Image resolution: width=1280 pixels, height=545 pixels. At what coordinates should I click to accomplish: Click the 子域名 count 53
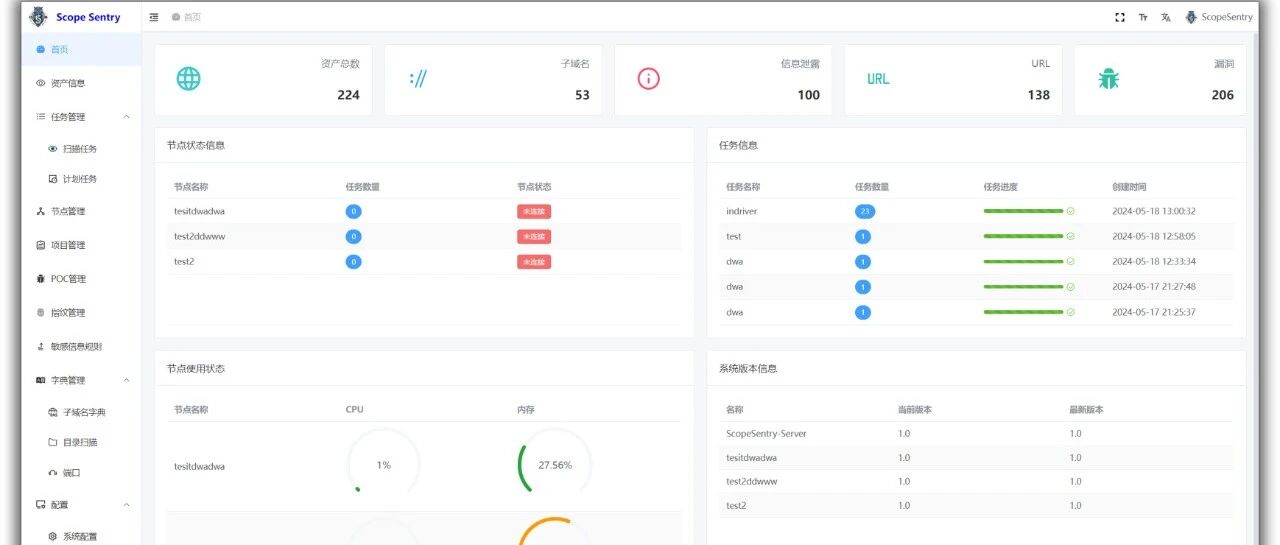[582, 95]
